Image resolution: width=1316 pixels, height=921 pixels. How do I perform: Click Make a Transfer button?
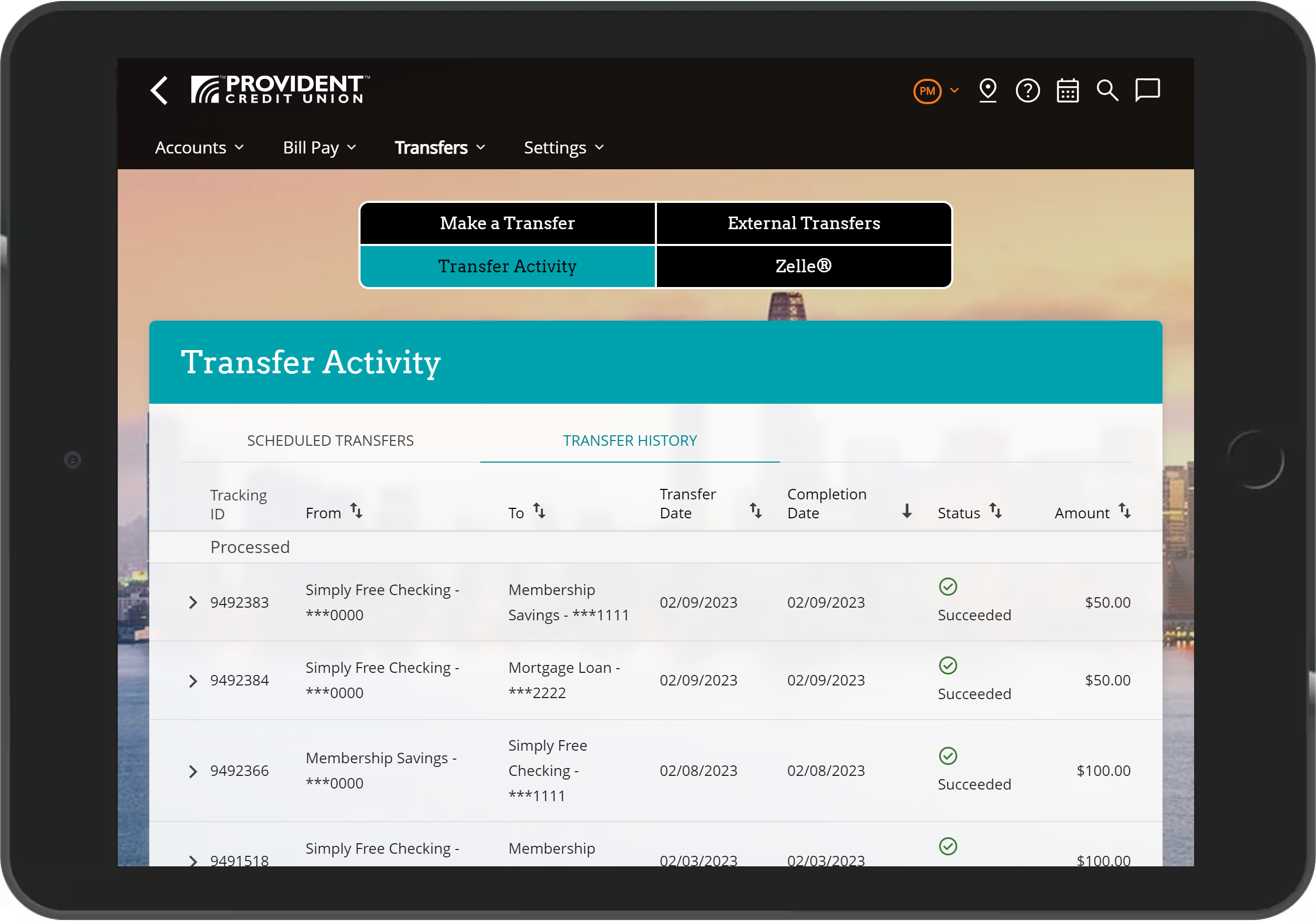click(508, 222)
